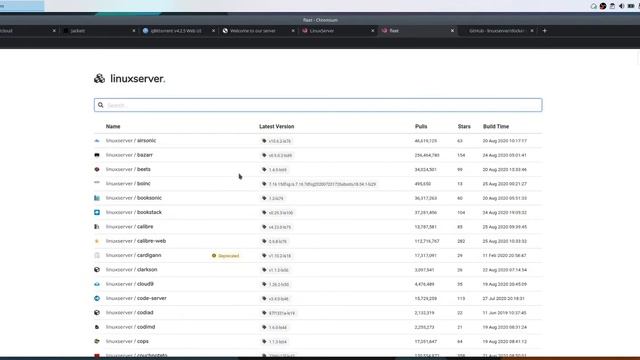The image size is (640, 360).
Task: Click the boinc version tag text
Action: point(322,184)
